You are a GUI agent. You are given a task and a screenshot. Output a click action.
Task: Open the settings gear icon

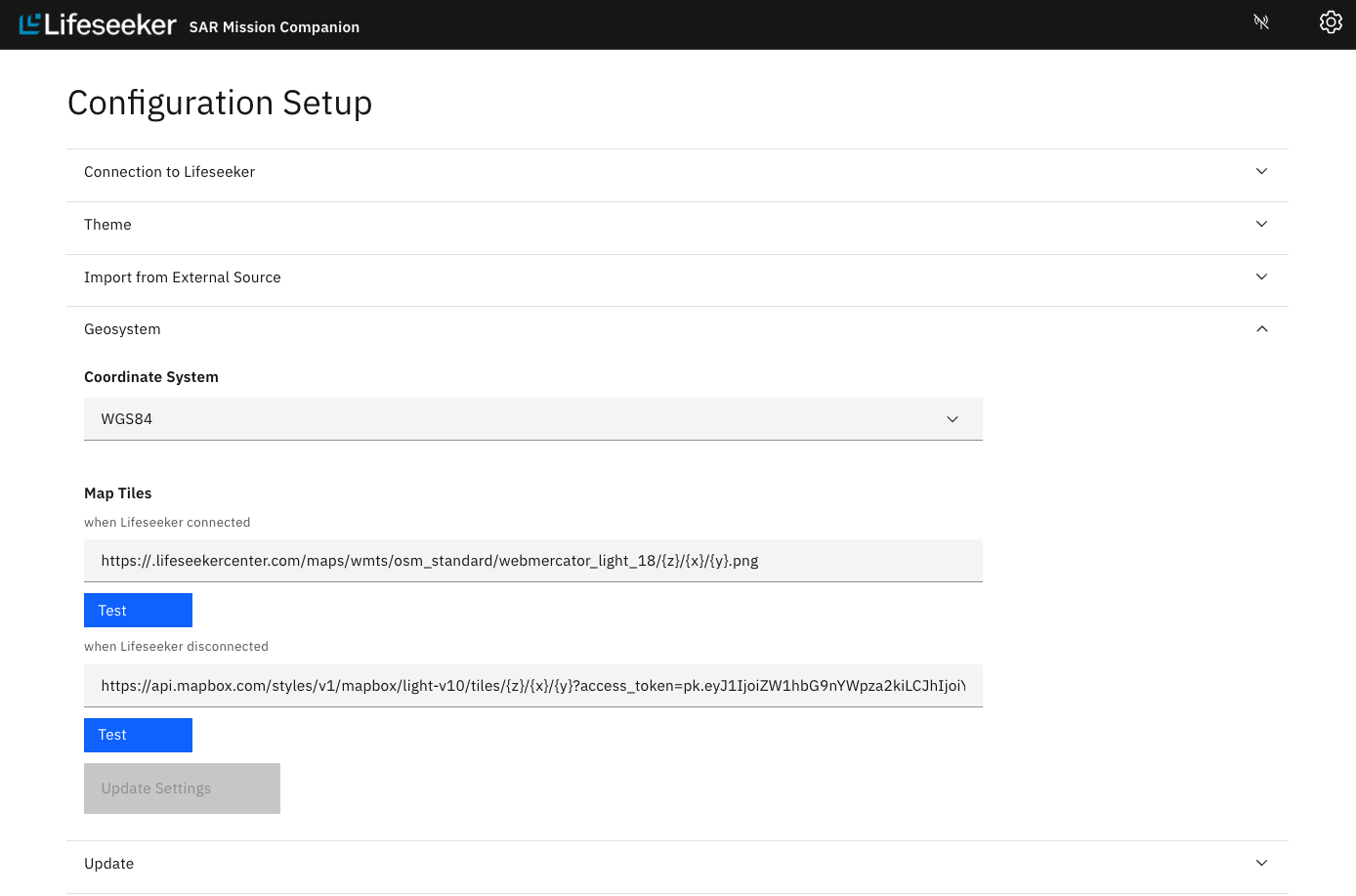(x=1331, y=21)
